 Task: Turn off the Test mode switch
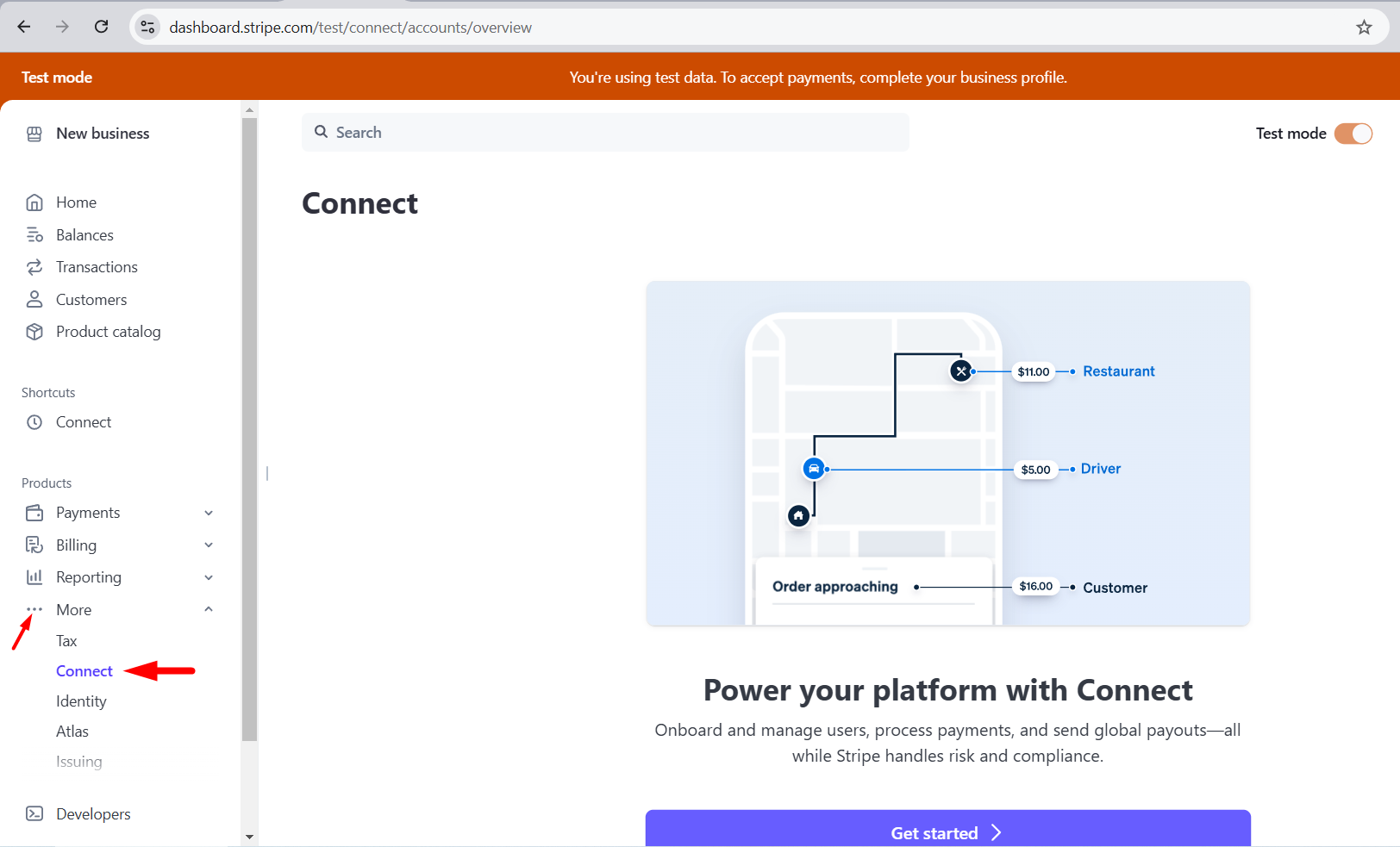coord(1353,134)
